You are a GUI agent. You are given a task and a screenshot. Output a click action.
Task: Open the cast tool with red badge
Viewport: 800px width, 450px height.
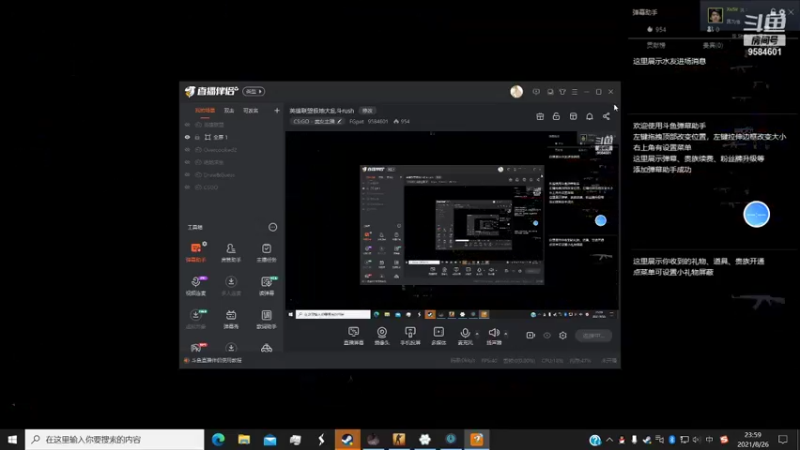(x=196, y=348)
